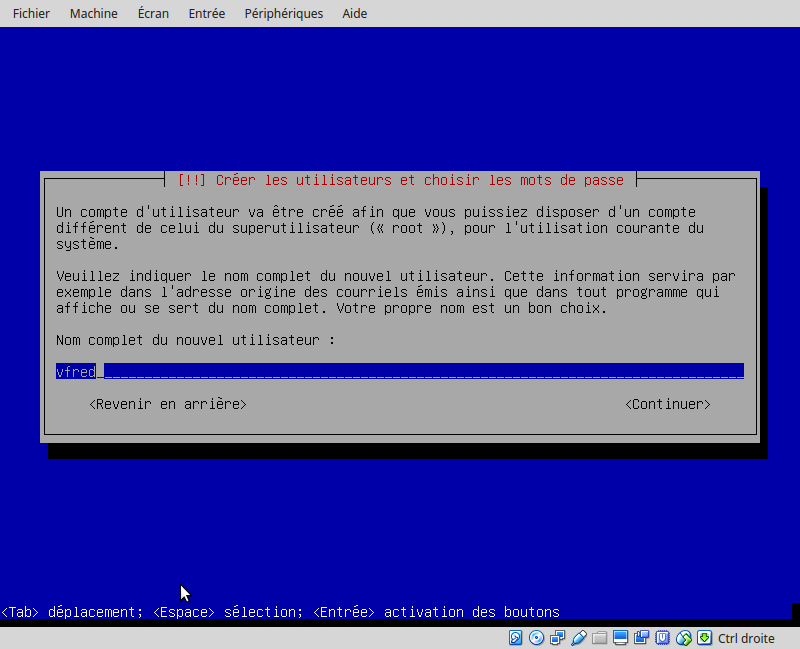Click the optical disc drive icon
800x649 pixels.
[536, 638]
